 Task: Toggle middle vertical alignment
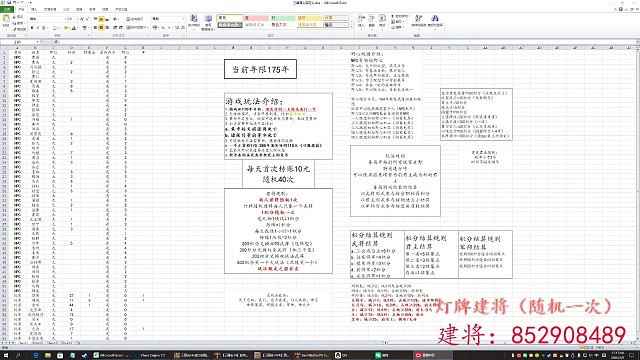101,19
